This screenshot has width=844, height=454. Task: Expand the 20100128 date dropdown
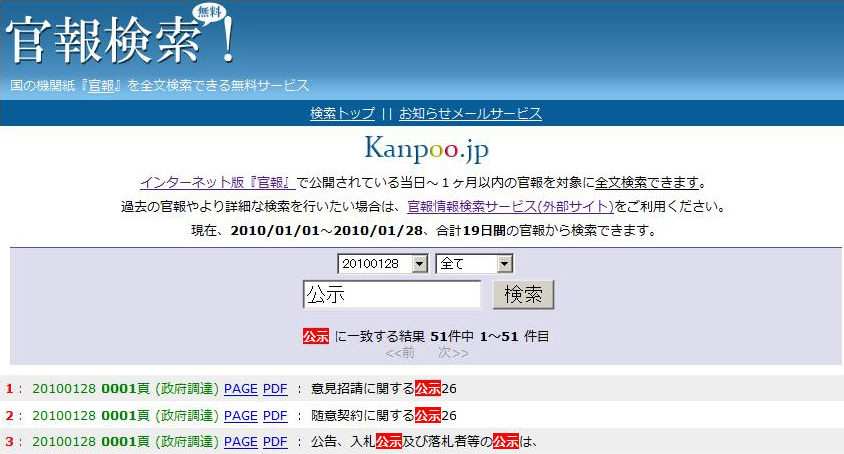383,263
